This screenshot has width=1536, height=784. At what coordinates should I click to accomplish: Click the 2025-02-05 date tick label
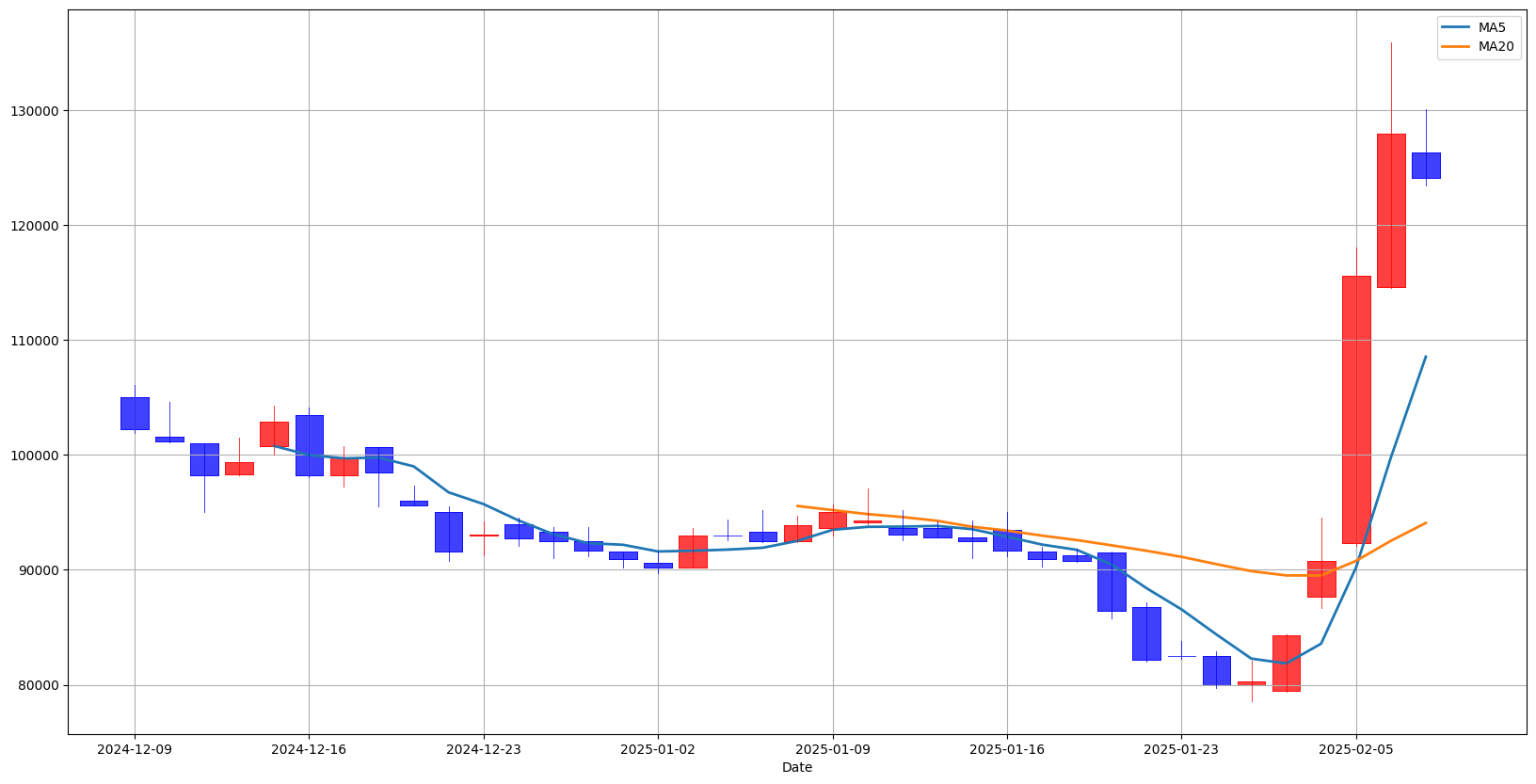coord(1356,750)
